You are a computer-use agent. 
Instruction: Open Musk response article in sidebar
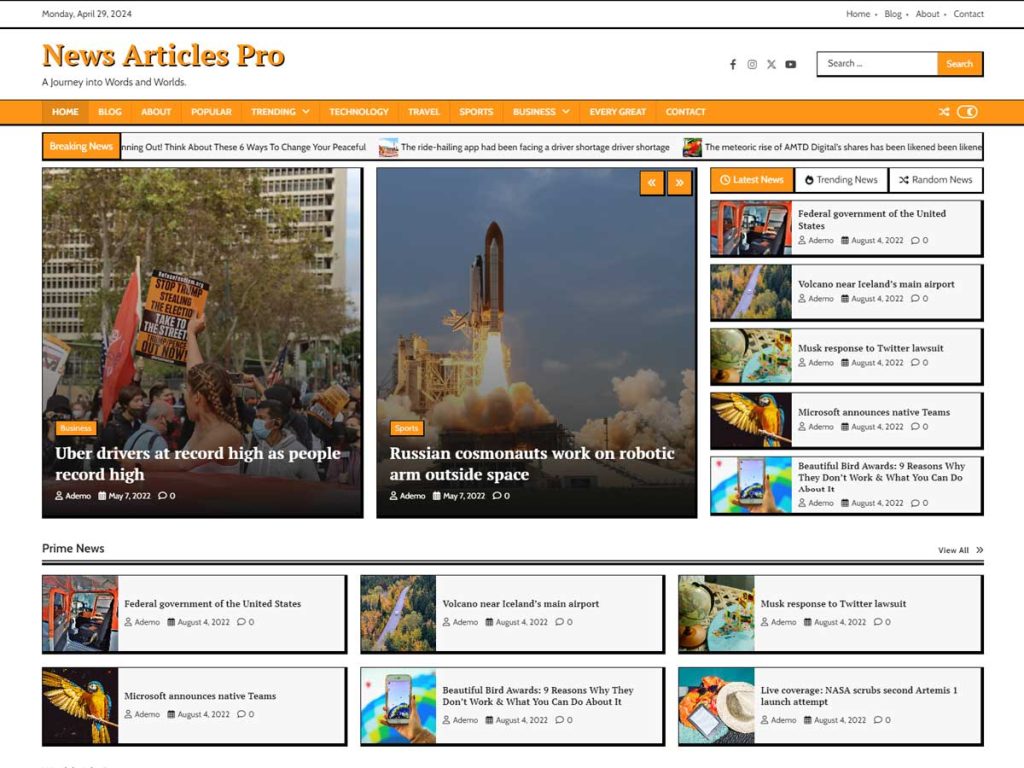pyautogui.click(x=871, y=348)
